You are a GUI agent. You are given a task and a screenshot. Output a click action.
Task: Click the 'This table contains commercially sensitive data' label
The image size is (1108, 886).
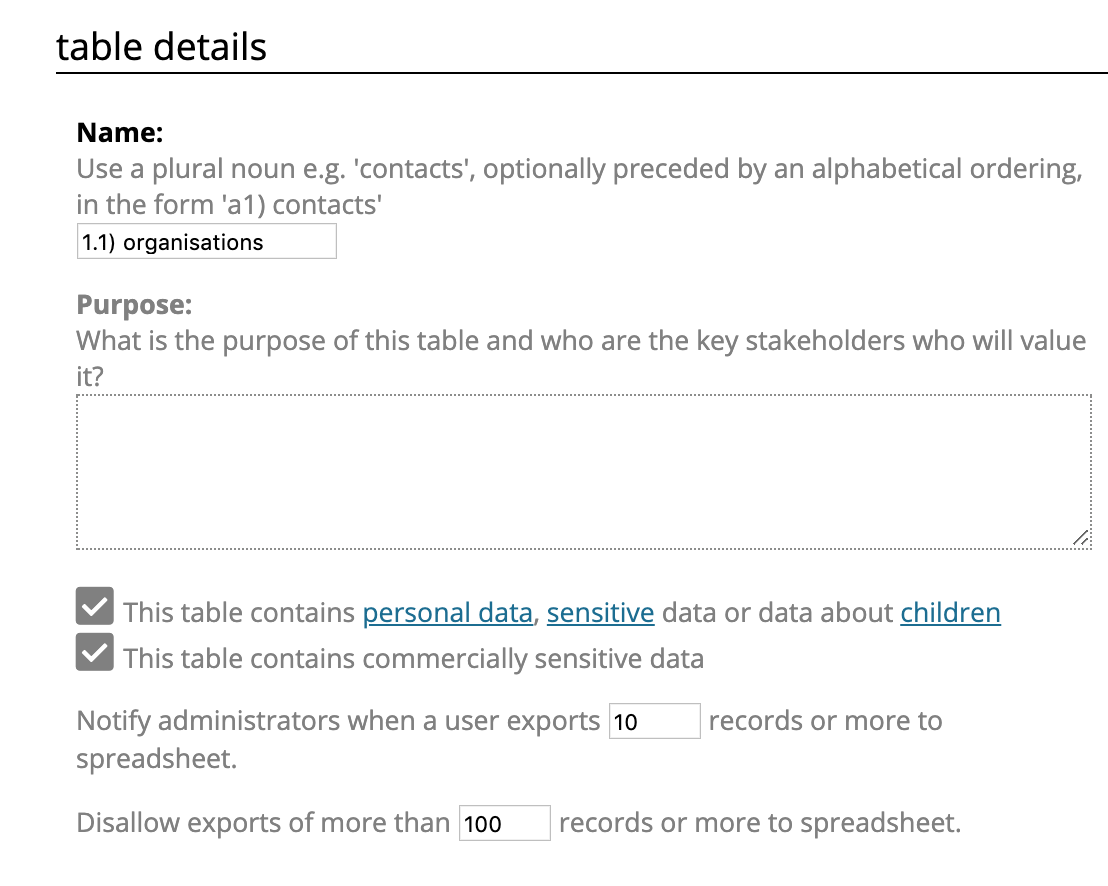coord(413,659)
